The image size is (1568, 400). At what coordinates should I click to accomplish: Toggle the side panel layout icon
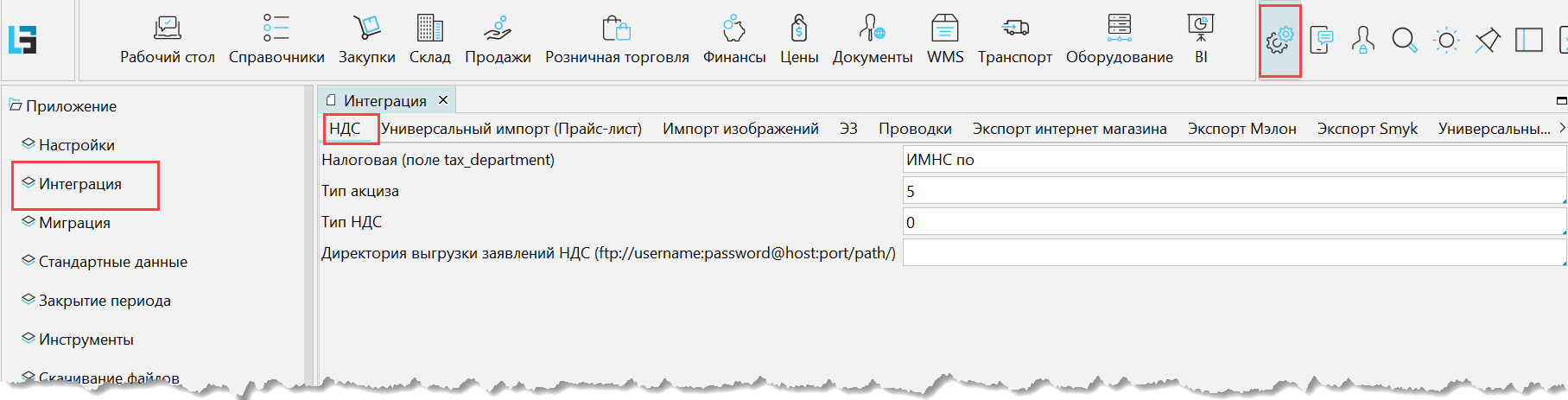click(1528, 41)
